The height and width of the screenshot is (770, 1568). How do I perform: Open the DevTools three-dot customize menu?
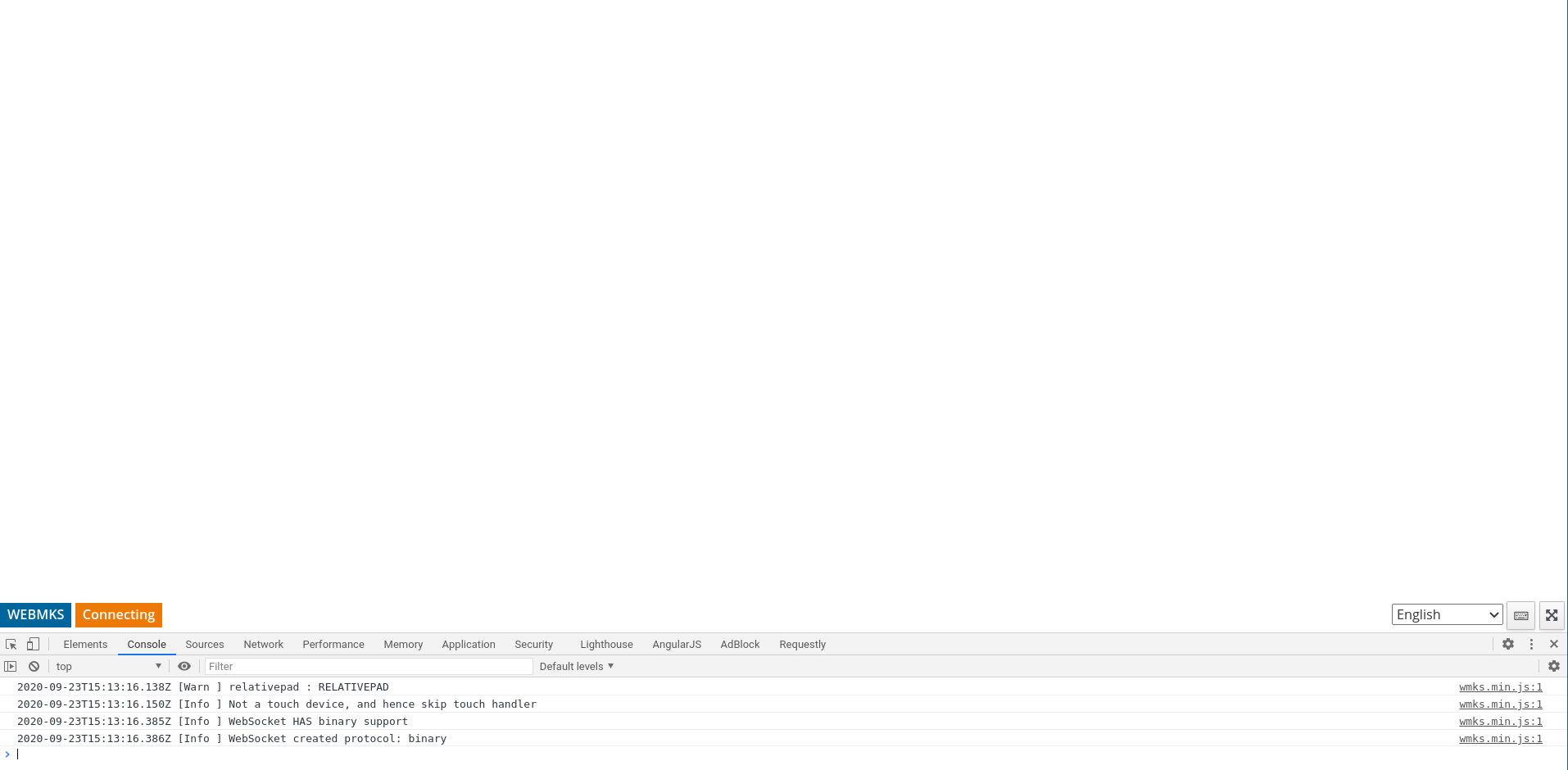click(x=1531, y=645)
